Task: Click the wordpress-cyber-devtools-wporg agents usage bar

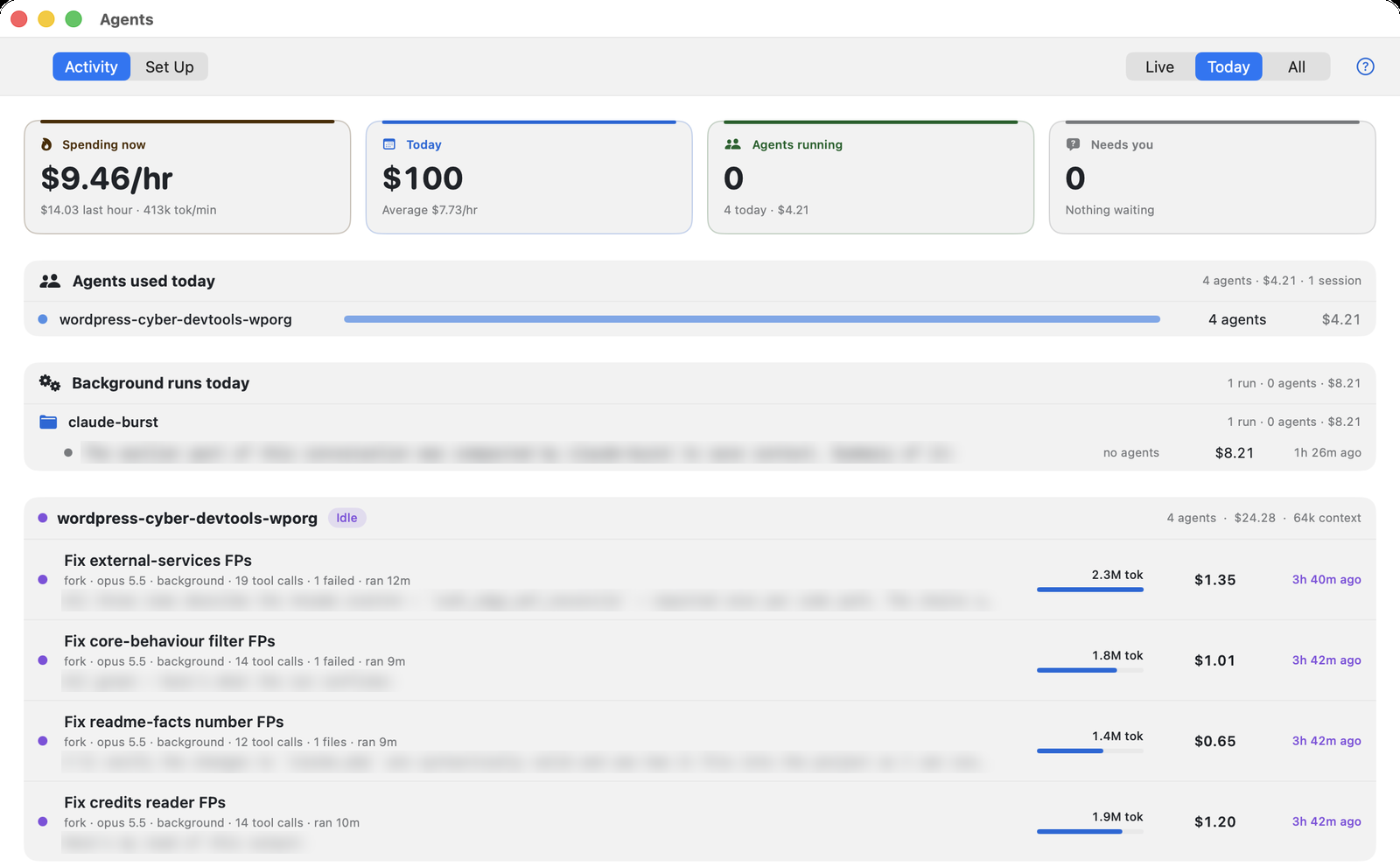Action: pos(752,319)
